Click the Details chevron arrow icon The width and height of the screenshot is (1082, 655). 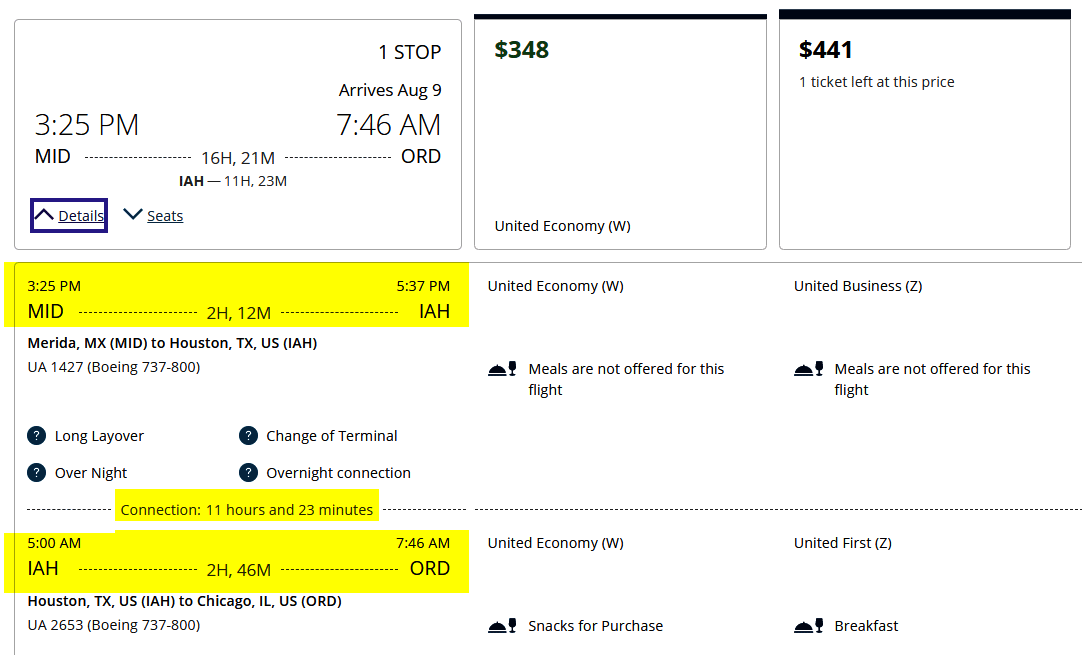pyautogui.click(x=43, y=215)
